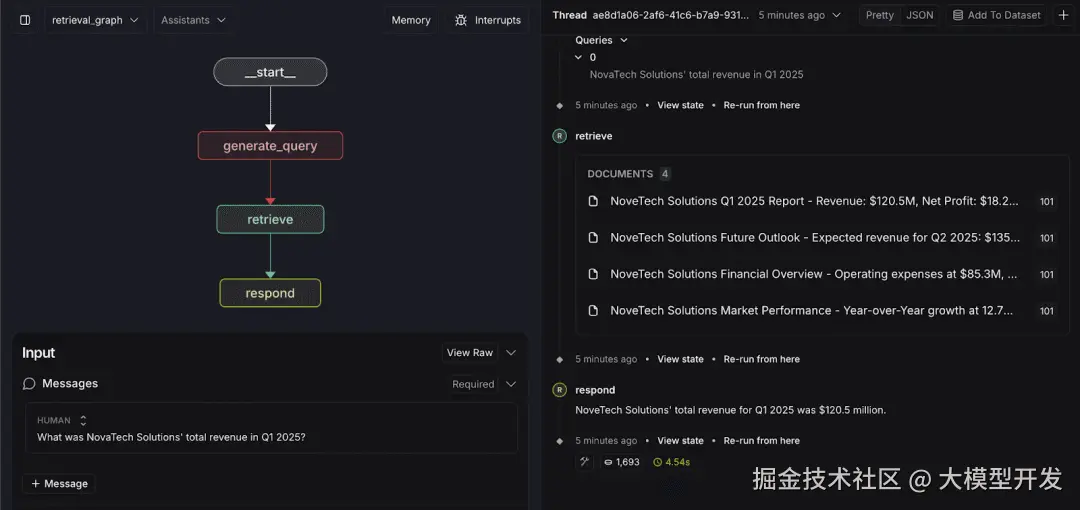Click the plus icon for new thread
The height and width of the screenshot is (510, 1080).
tap(1063, 15)
